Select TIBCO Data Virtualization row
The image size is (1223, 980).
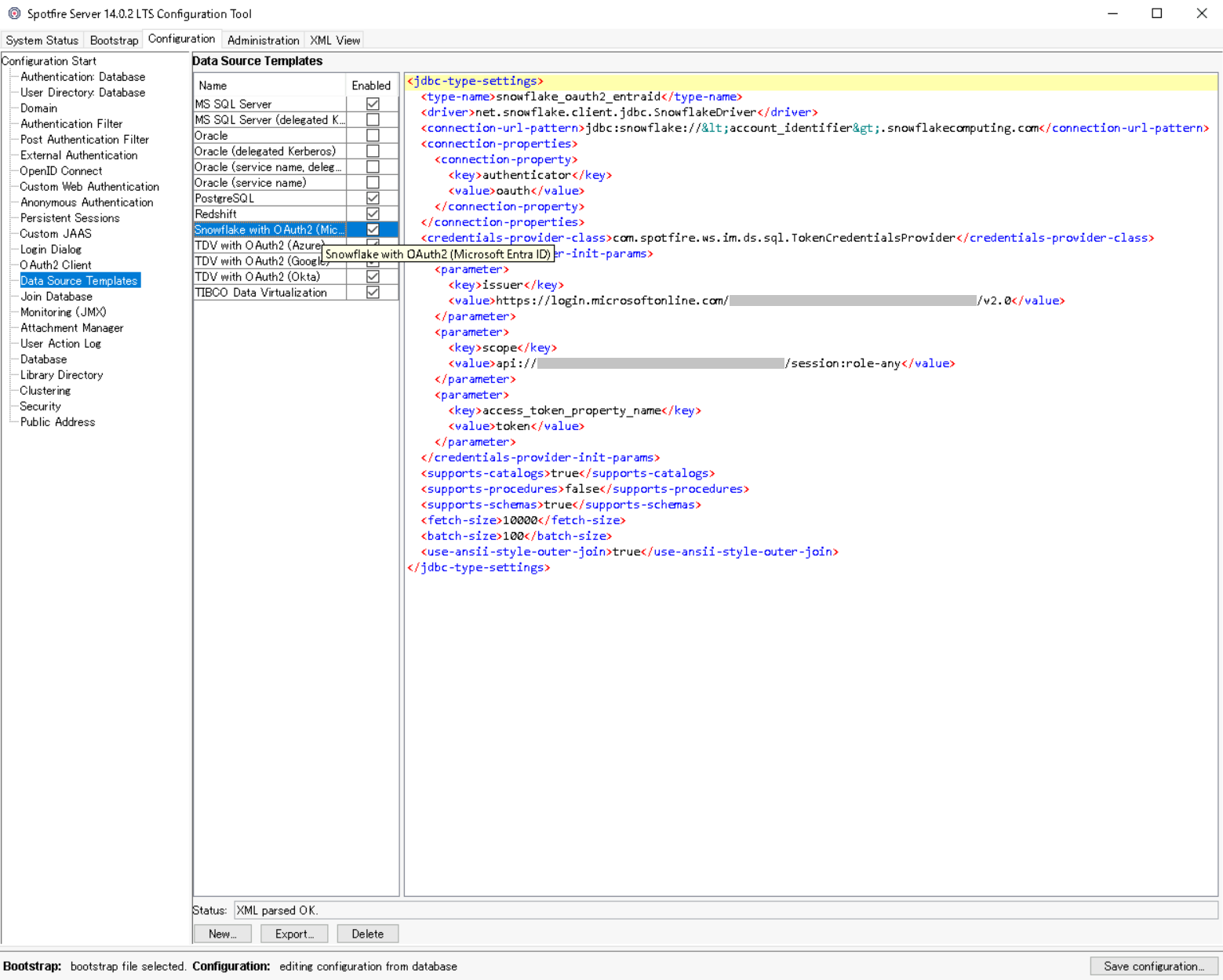pos(269,292)
